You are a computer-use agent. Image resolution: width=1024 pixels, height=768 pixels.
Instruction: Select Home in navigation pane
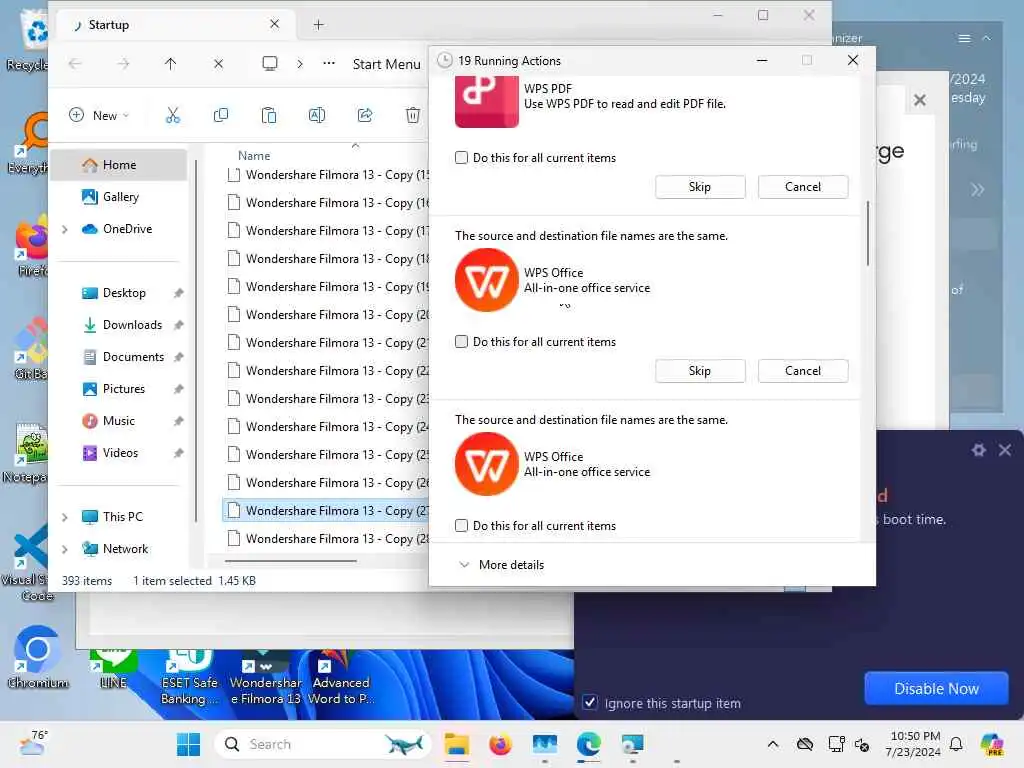click(x=119, y=165)
